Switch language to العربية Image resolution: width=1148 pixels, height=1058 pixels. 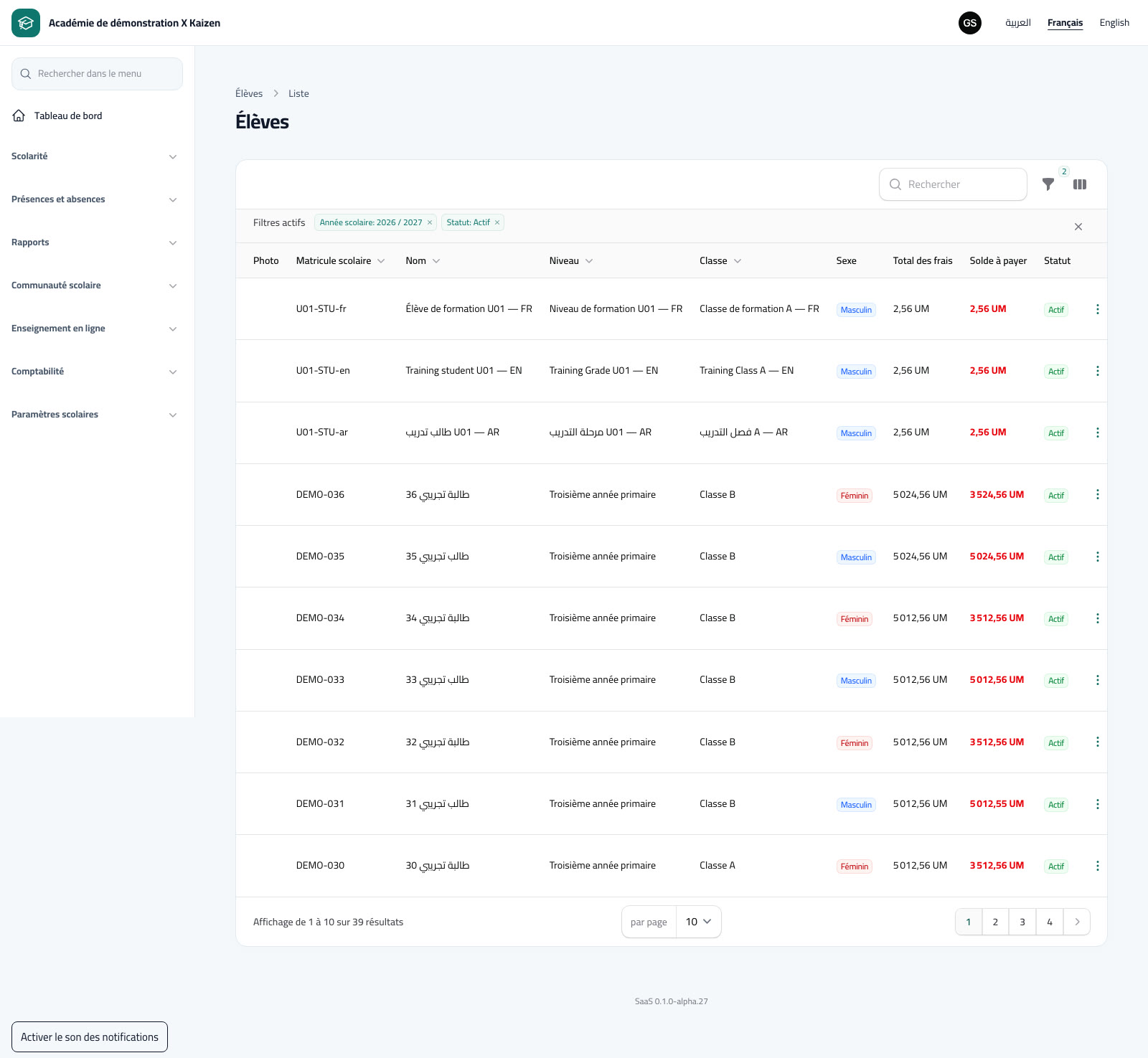tap(1018, 23)
